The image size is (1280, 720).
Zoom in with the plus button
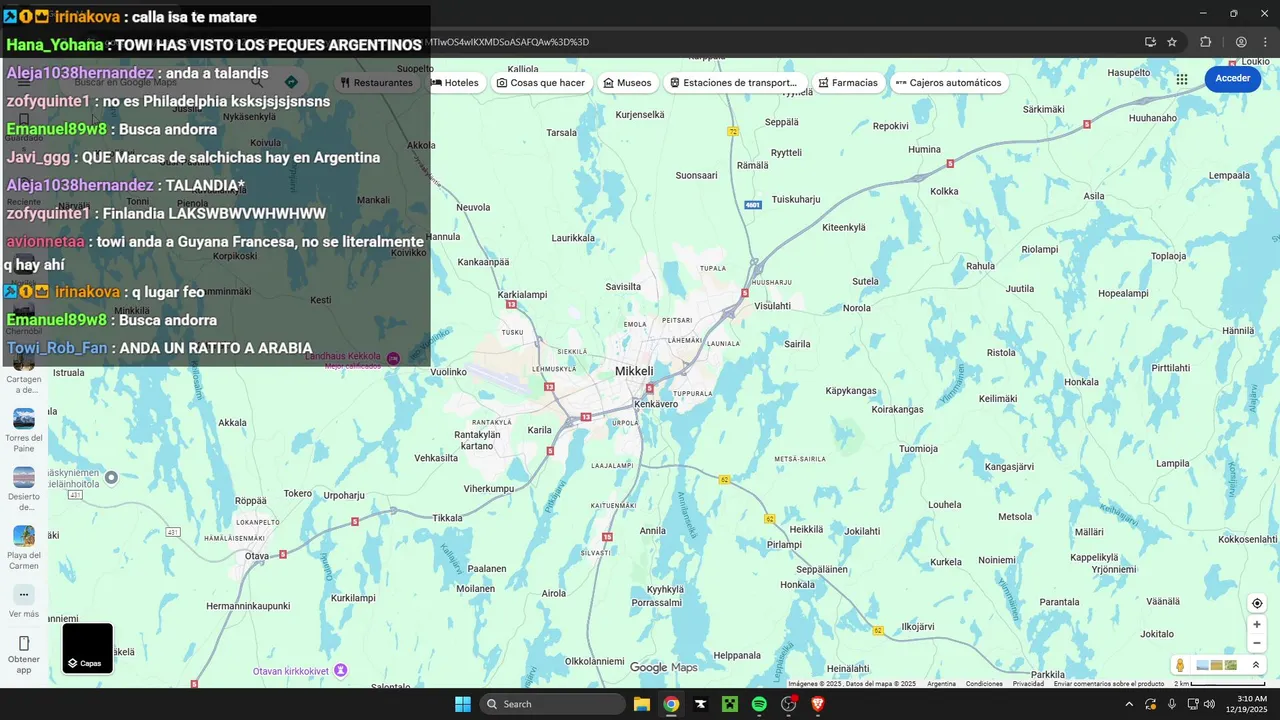1257,624
